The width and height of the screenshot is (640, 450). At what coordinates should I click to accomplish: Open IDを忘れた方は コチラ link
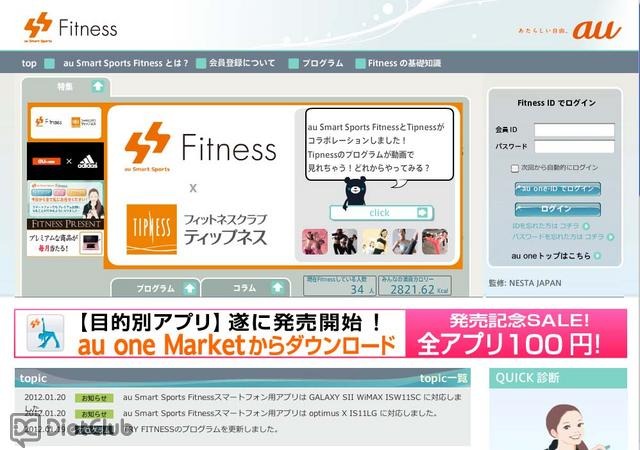point(551,226)
